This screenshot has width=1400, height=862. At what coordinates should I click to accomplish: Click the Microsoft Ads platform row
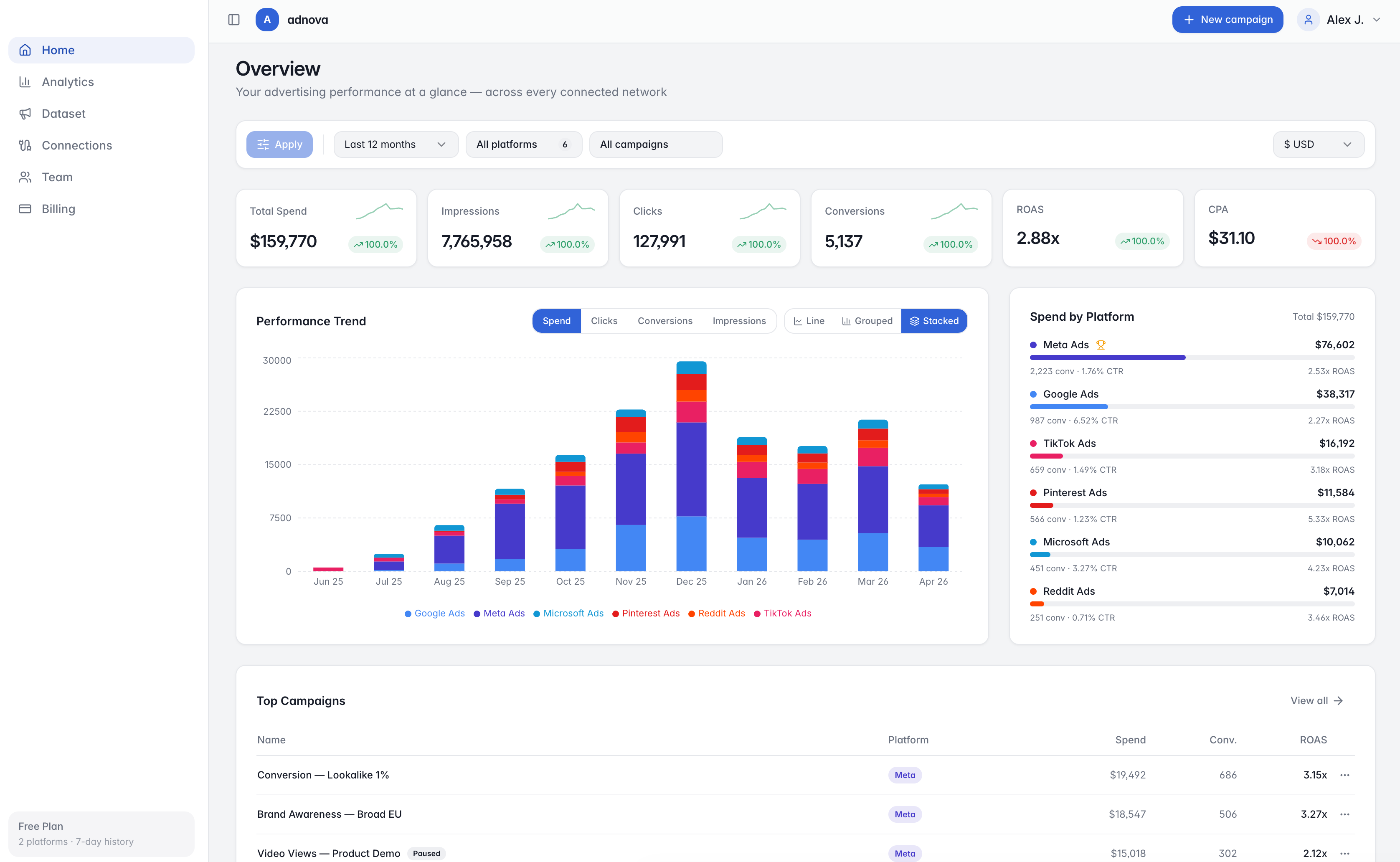pos(1192,555)
